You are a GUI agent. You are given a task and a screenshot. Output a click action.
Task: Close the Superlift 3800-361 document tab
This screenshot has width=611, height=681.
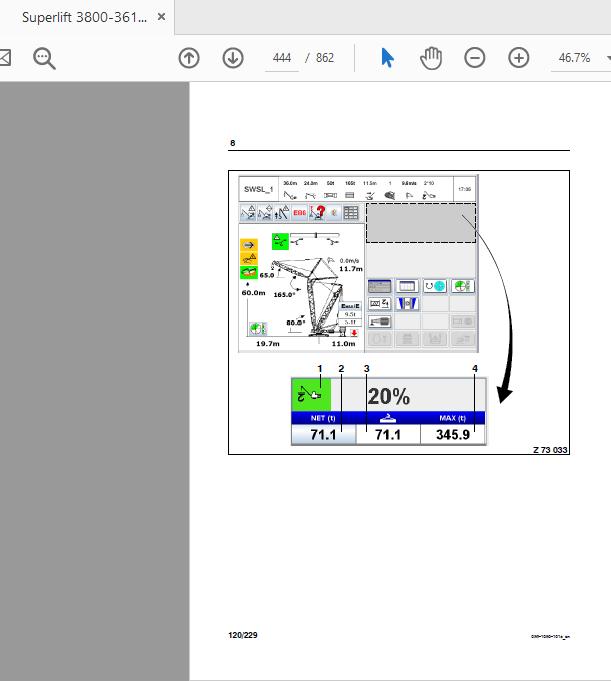[161, 17]
